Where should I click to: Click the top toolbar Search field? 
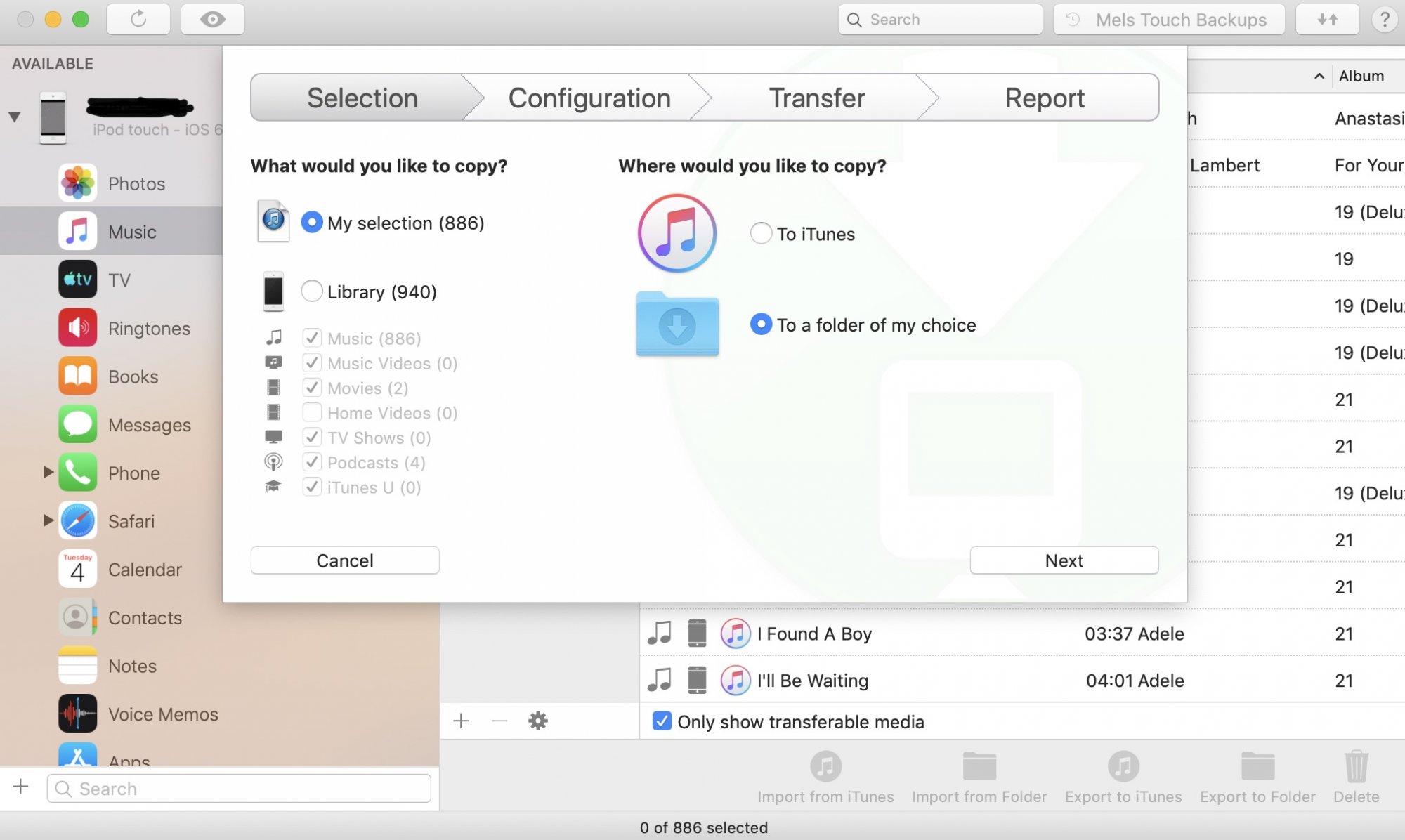pyautogui.click(x=940, y=19)
